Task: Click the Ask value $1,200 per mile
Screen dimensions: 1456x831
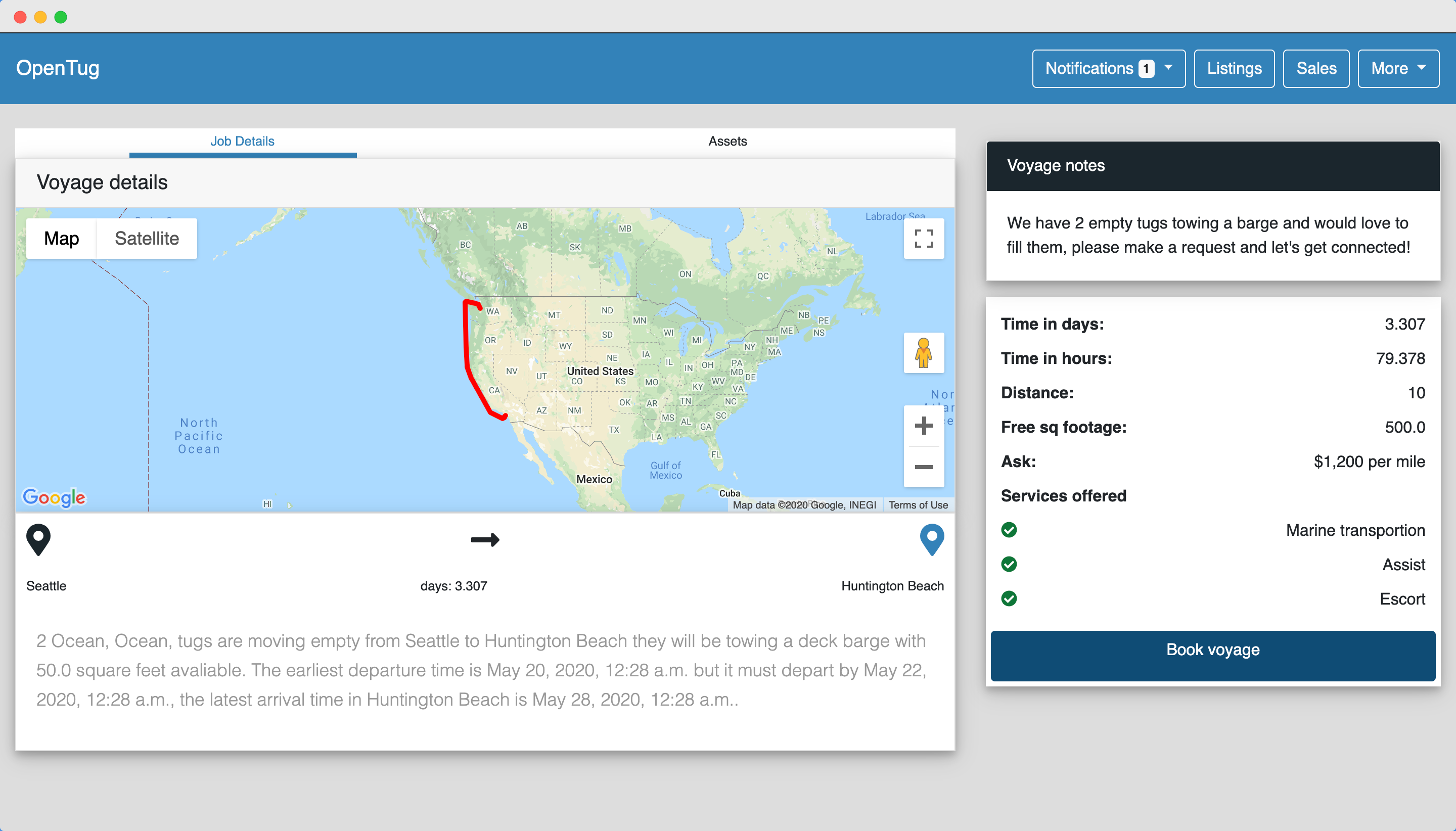Action: point(1369,461)
